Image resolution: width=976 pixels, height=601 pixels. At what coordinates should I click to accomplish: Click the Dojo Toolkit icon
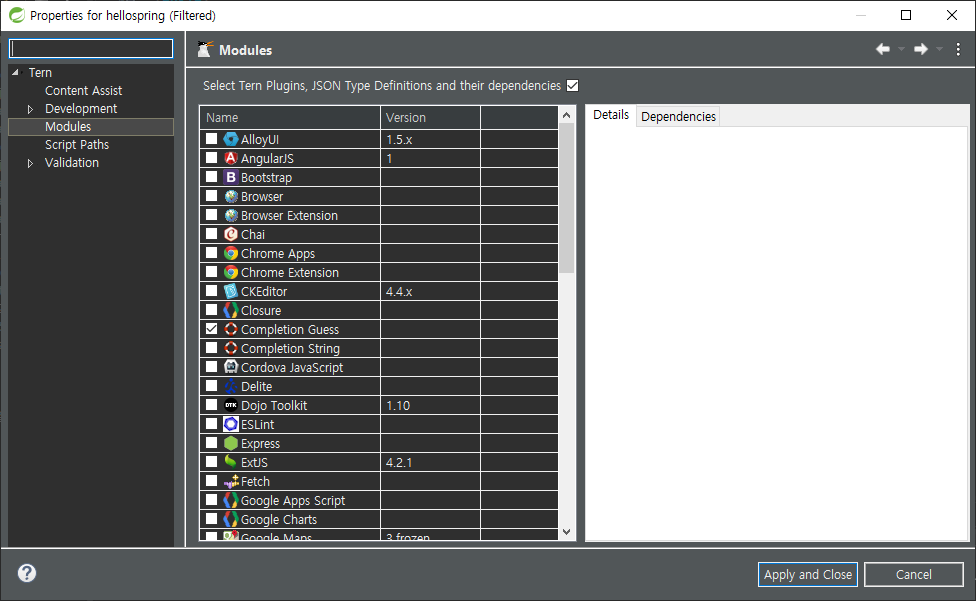(231, 405)
